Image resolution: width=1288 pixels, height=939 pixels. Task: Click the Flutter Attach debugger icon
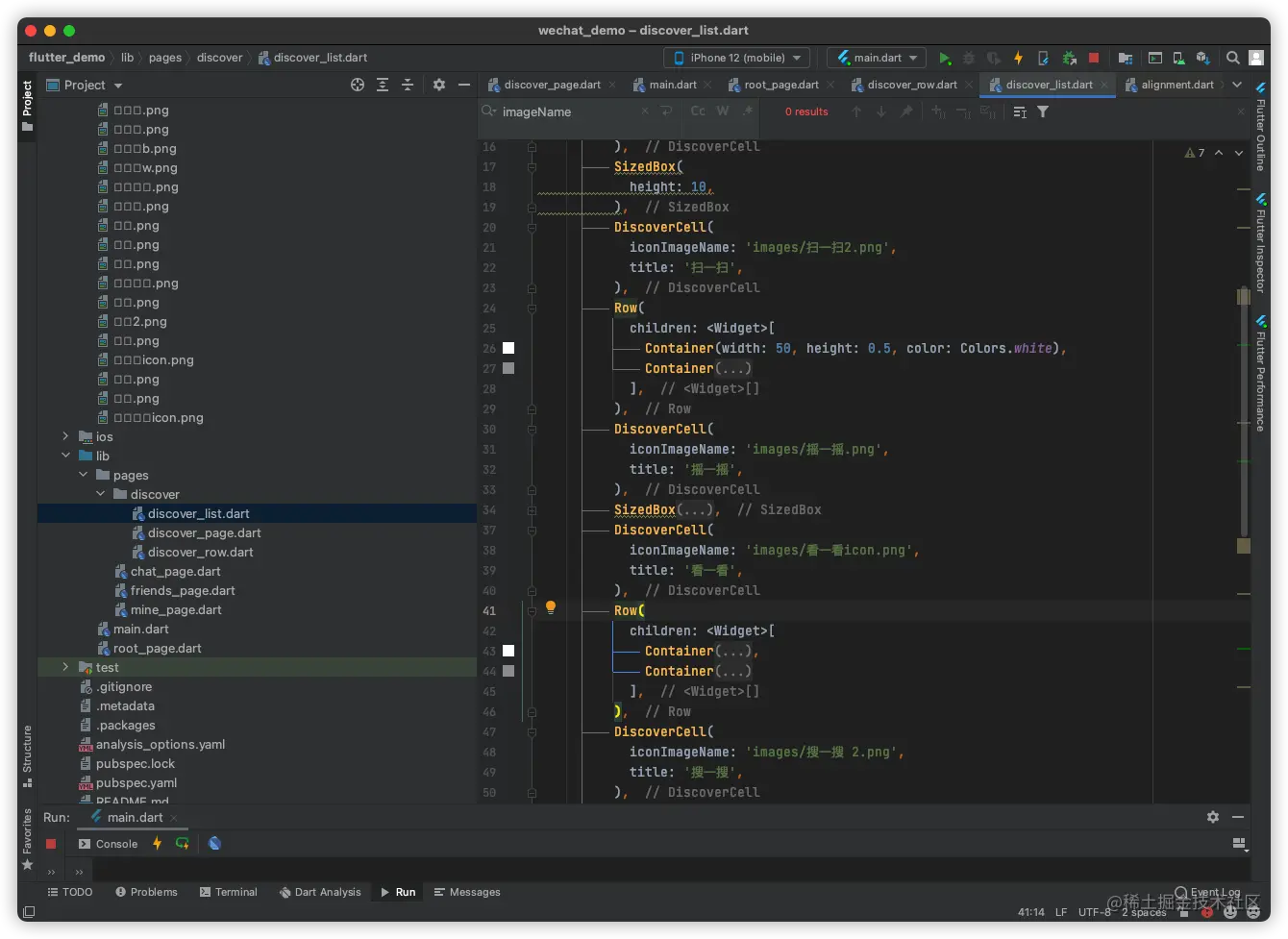(1043, 58)
